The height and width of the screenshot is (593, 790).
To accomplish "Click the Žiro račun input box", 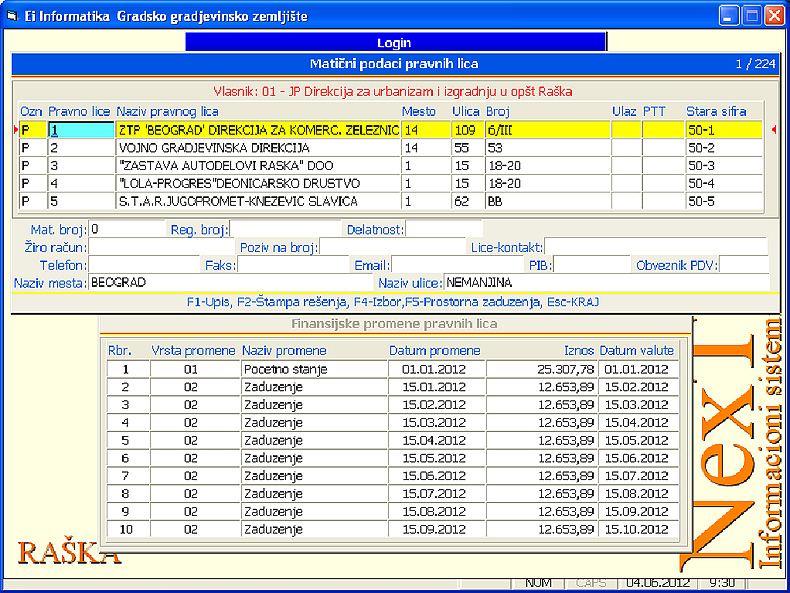I will point(161,247).
